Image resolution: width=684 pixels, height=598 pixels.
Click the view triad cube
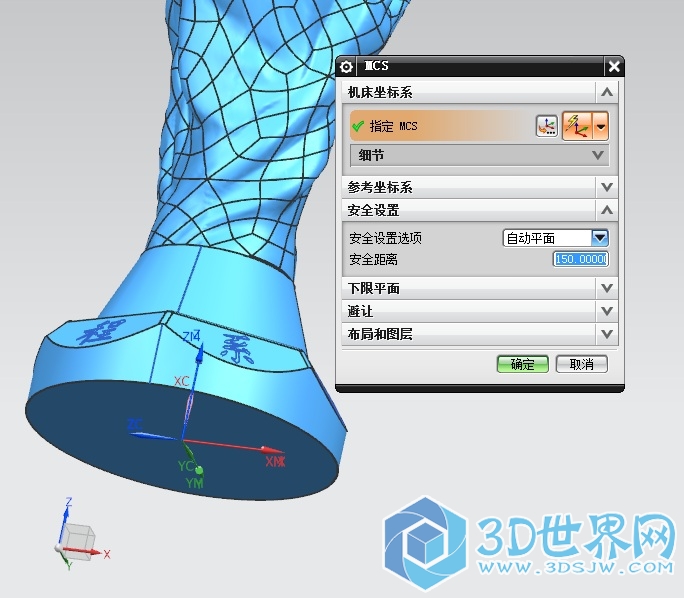tap(79, 541)
